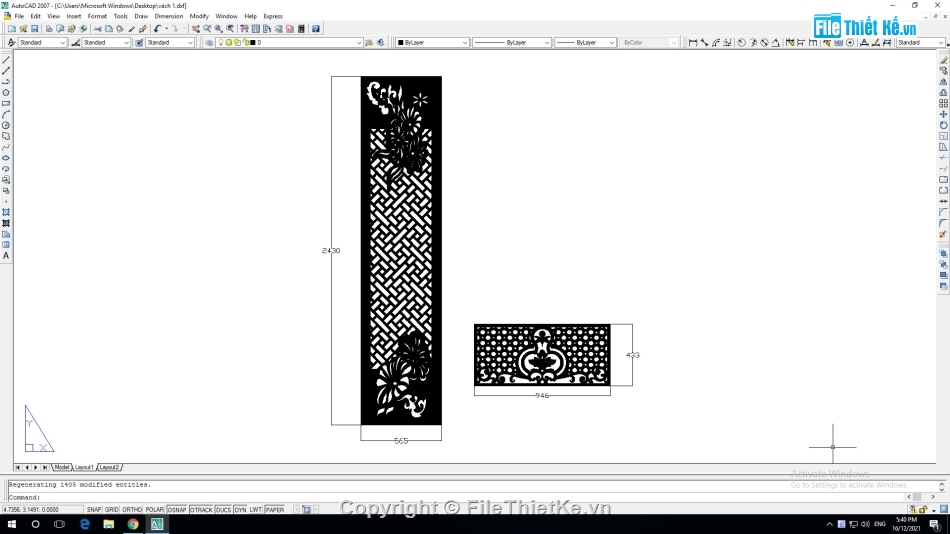The width and height of the screenshot is (950, 534).
Task: Open File Explorer from taskbar
Action: coord(108,524)
